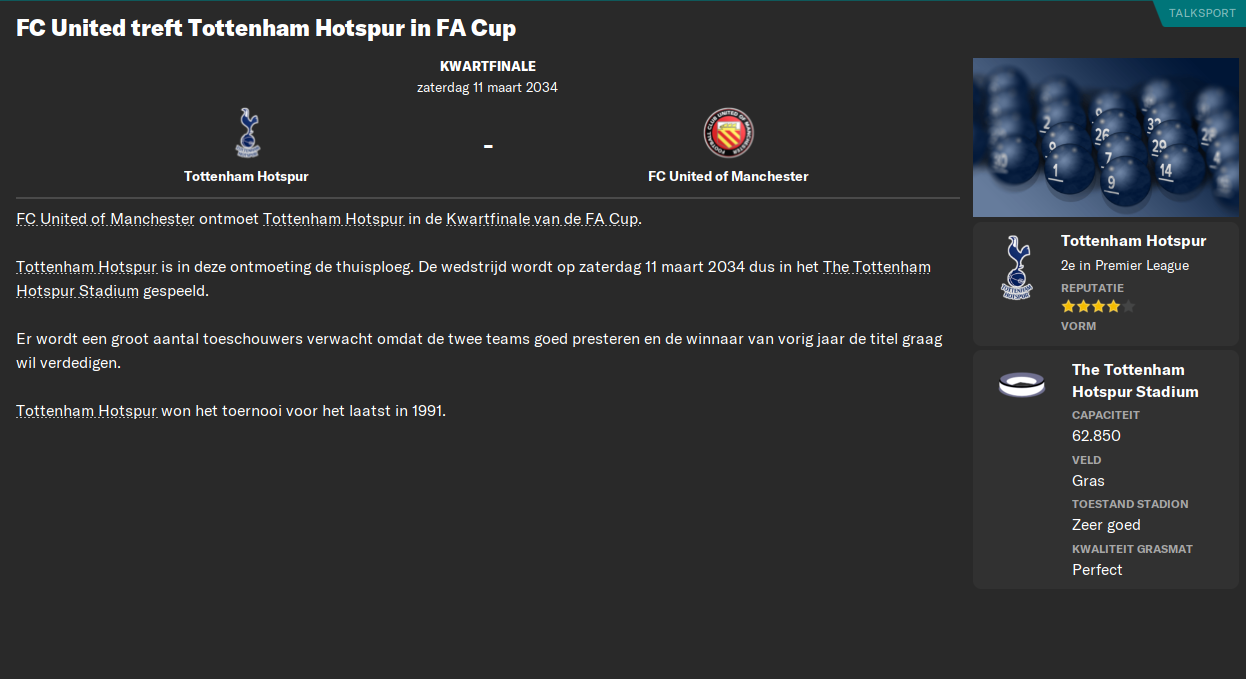Open the FC United of Manchester club link
Screen dimensions: 1246x679
104,218
